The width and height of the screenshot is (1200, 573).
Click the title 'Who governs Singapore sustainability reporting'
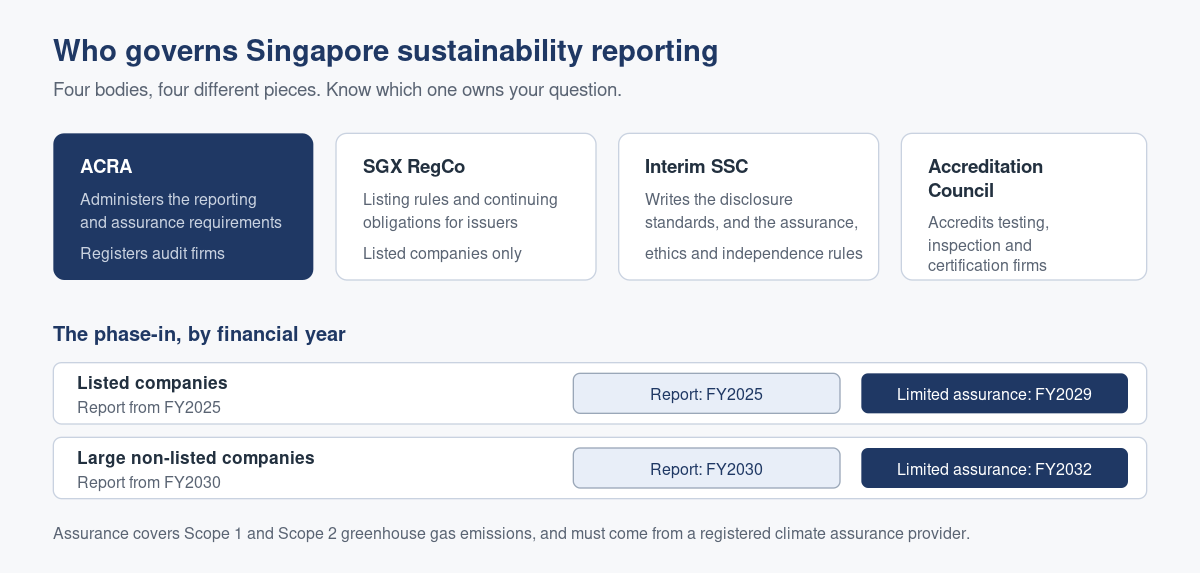pyautogui.click(x=386, y=51)
